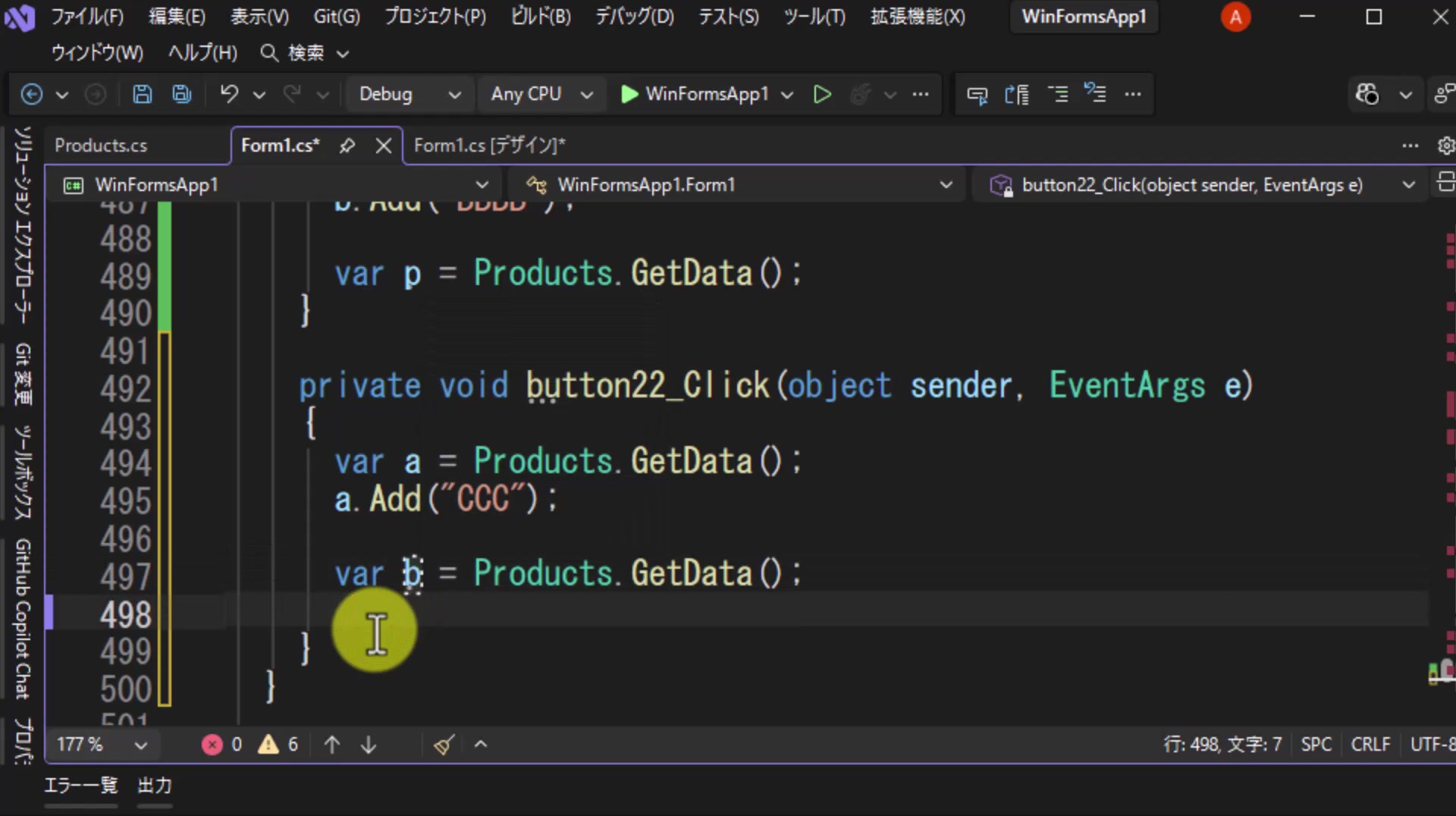Image resolution: width=1456 pixels, height=816 pixels.
Task: Click the Hot Reload flame icon
Action: pyautogui.click(x=860, y=94)
